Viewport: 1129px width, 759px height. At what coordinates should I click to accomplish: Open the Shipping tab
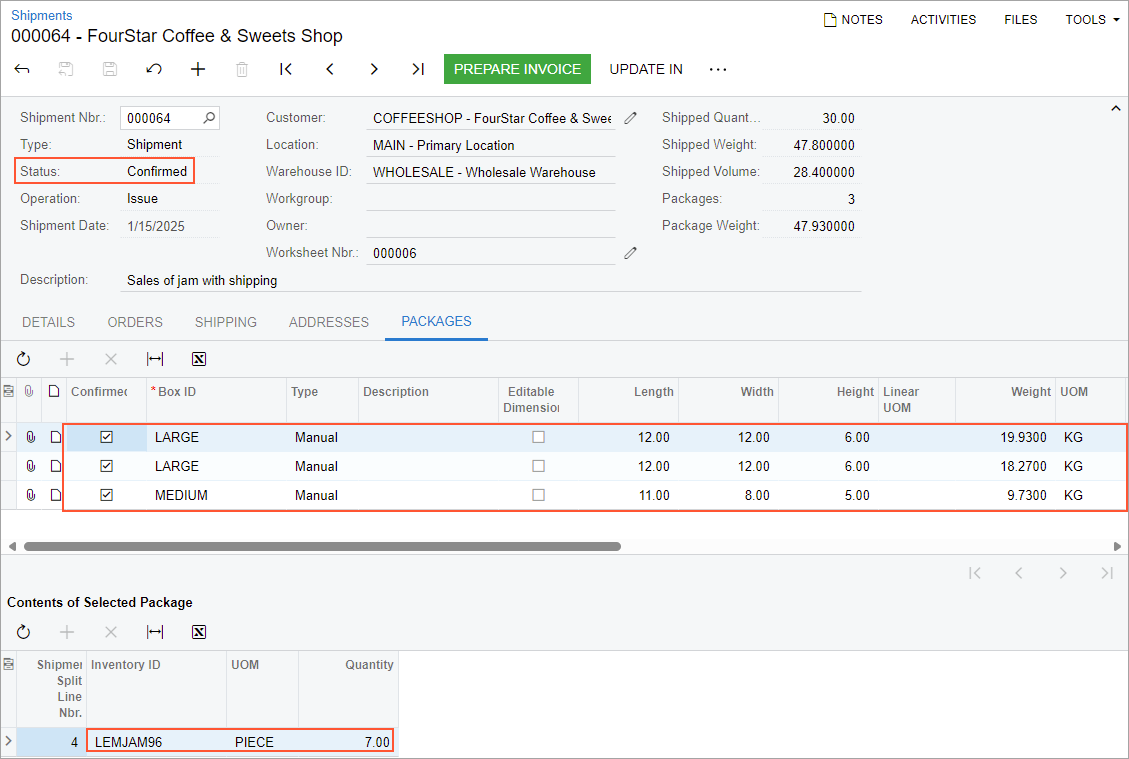(x=225, y=322)
